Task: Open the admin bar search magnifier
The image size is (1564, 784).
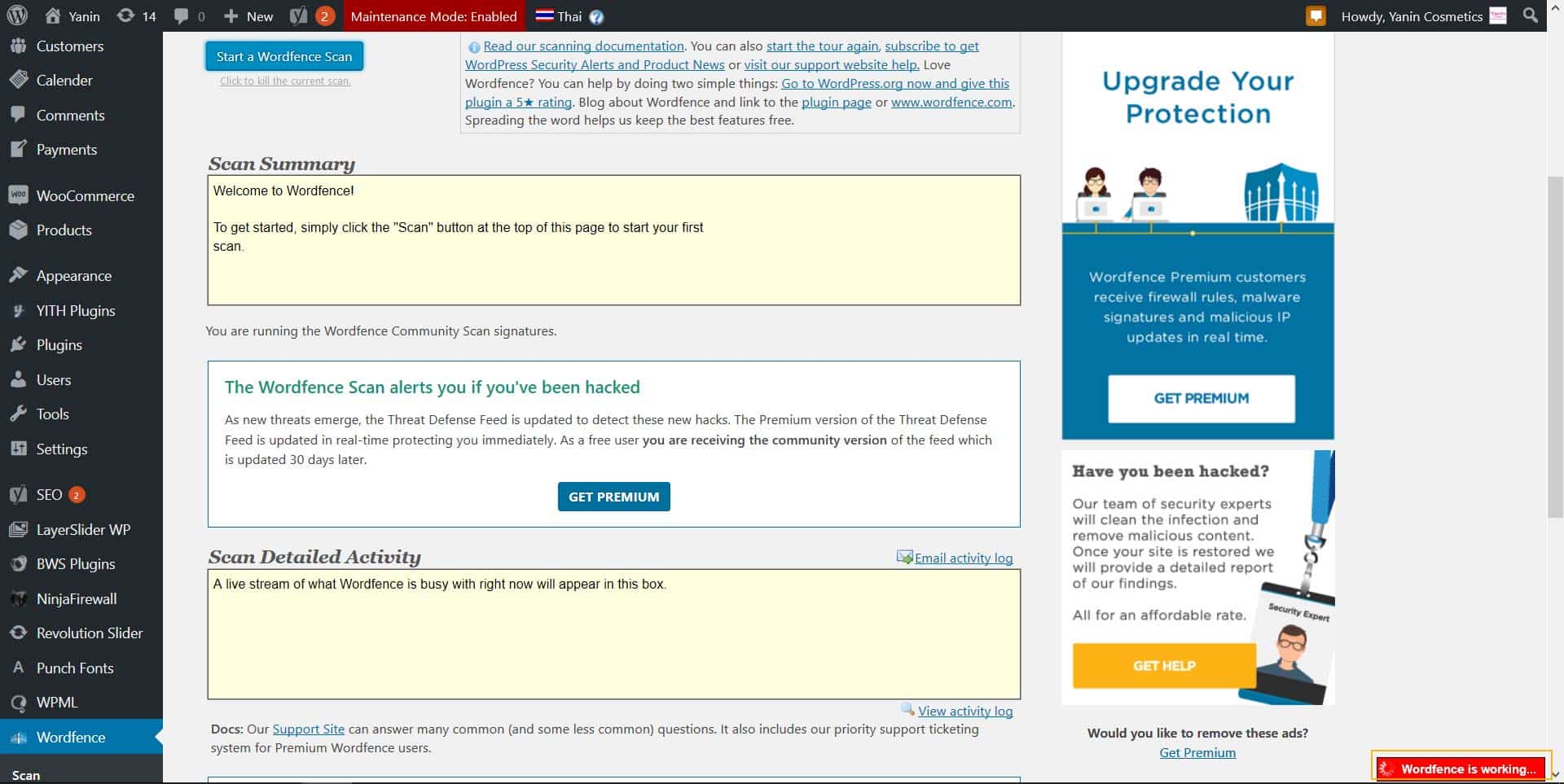Action: pyautogui.click(x=1531, y=15)
